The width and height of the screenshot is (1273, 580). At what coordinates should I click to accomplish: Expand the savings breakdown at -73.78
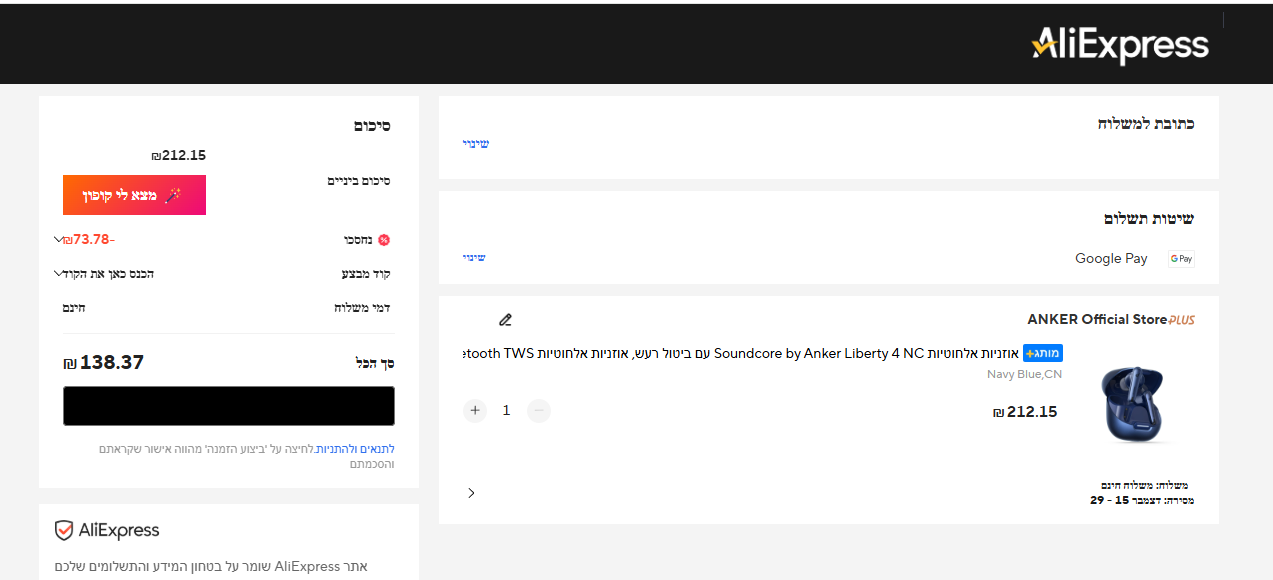[x=58, y=240]
